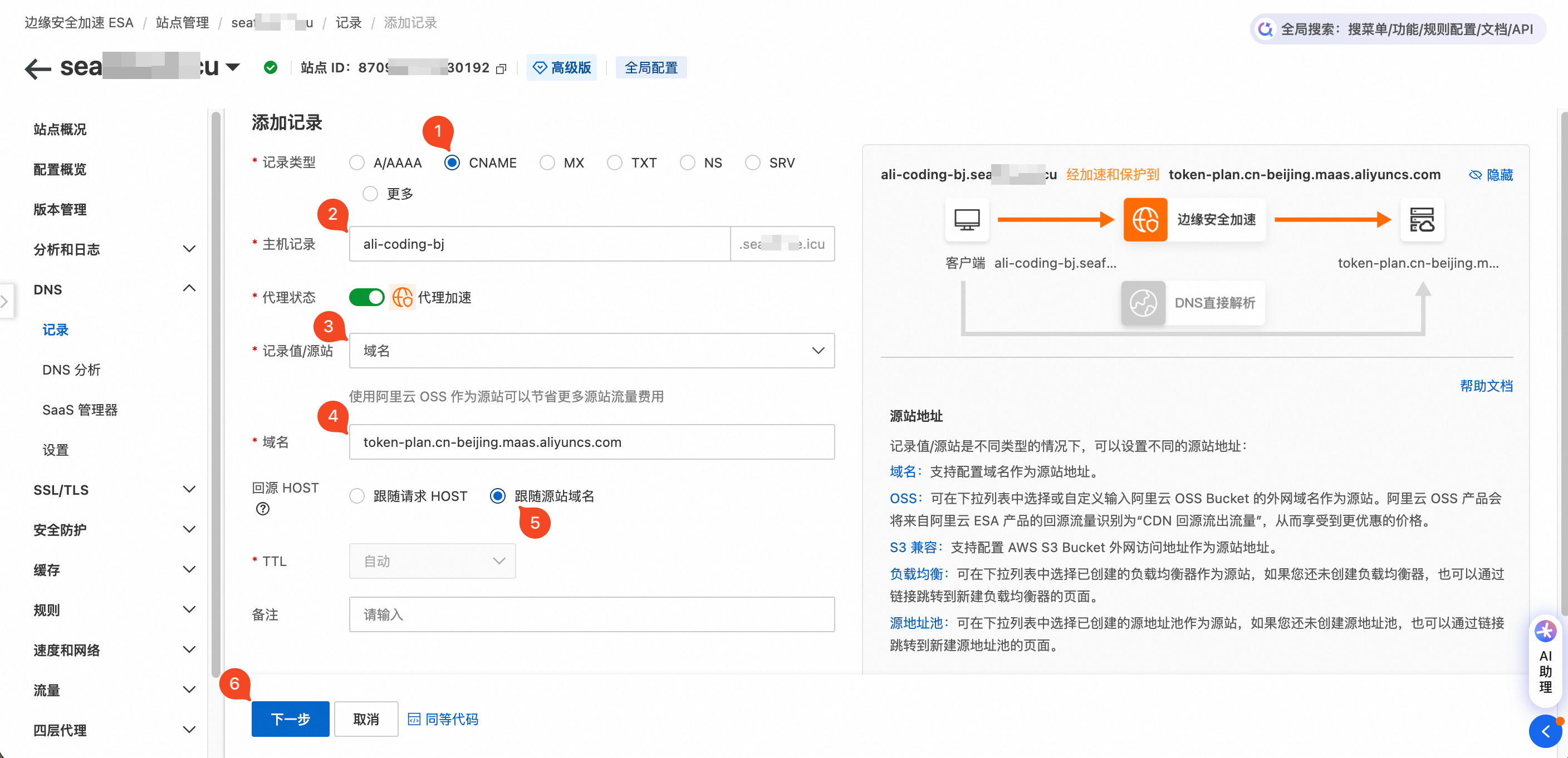Click the 隐藏 eye icon
This screenshot has height=758, width=1568.
coord(1475,175)
